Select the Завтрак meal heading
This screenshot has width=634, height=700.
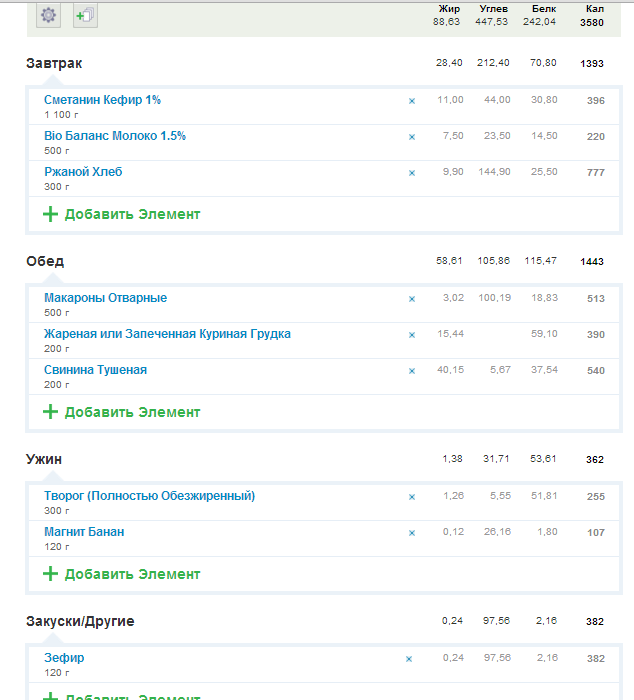coord(54,63)
